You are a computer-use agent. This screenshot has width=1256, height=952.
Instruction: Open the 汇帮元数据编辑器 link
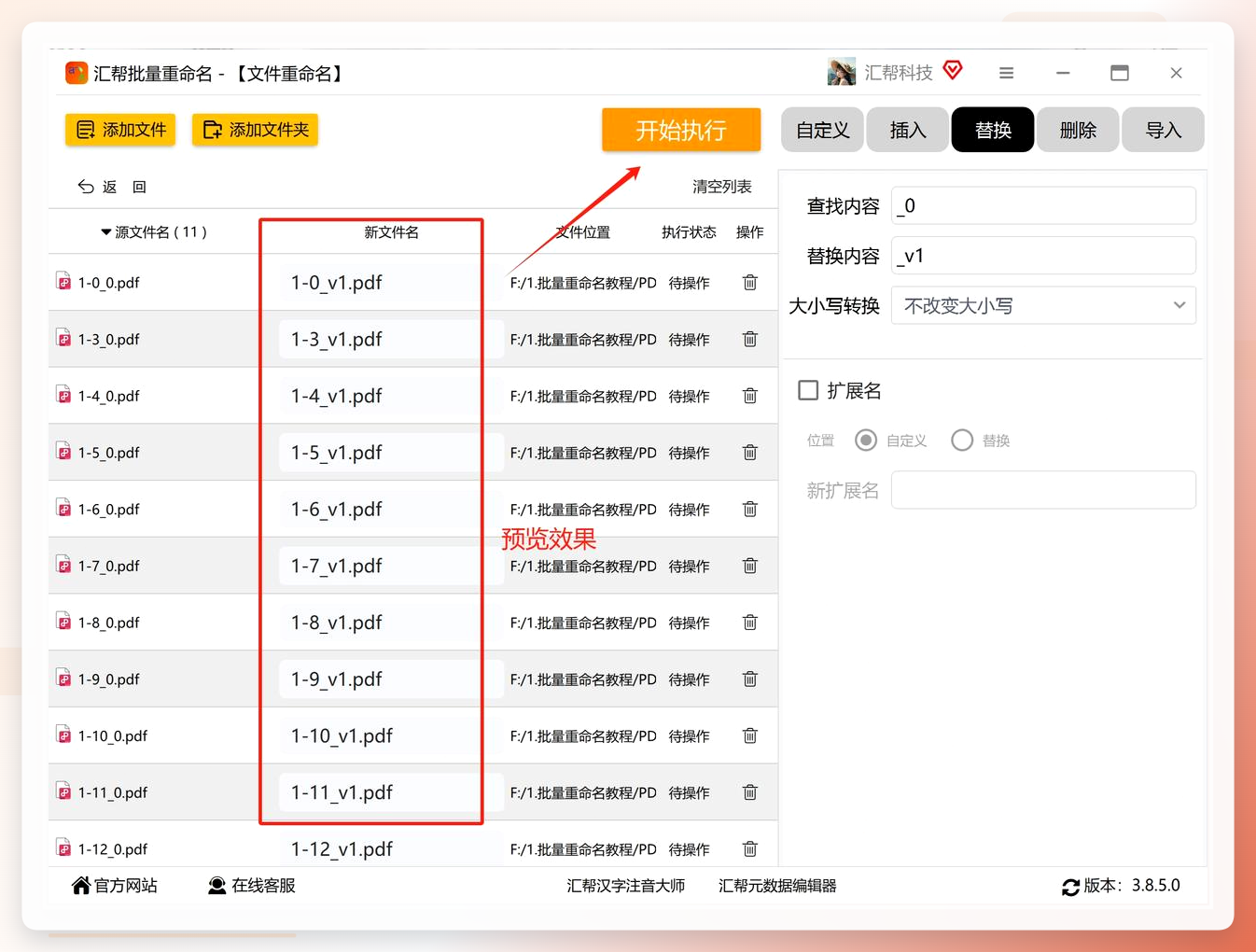(777, 886)
